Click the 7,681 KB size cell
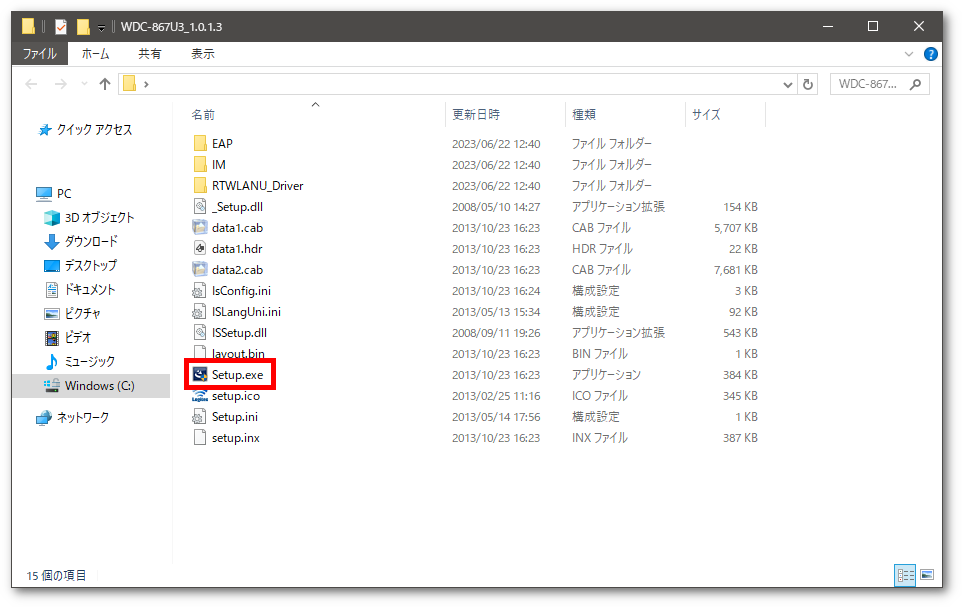The height and width of the screenshot is (607, 962). pos(736,269)
